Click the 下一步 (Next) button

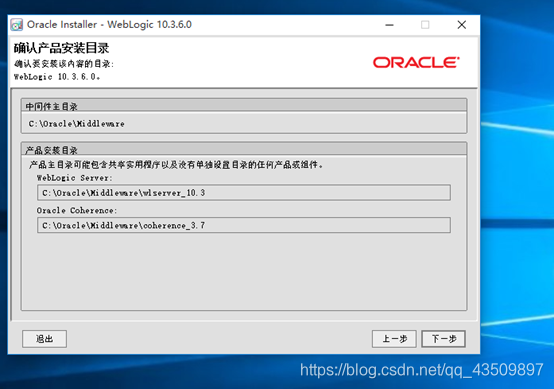pyautogui.click(x=443, y=339)
